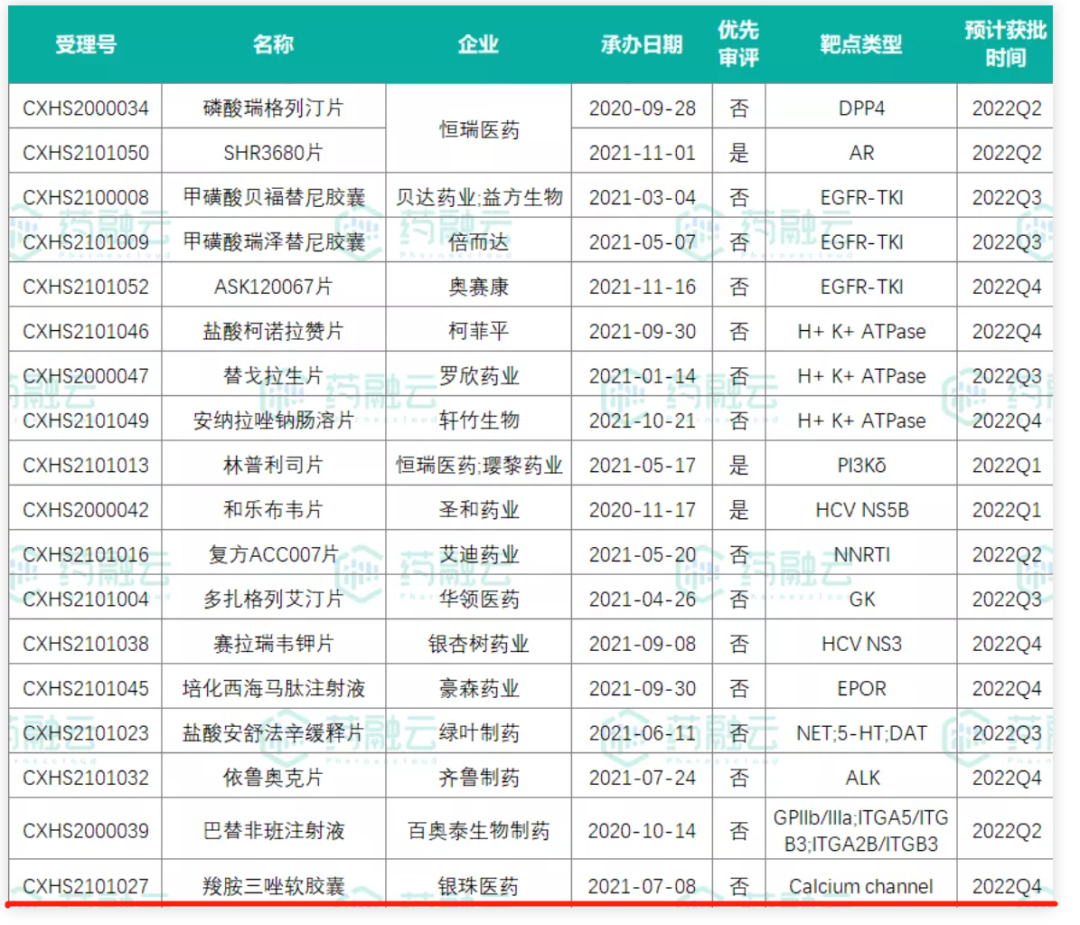Click 安纳拉唑钠肠溶片 name cell
Image resolution: width=1080 pixels, height=925 pixels.
(x=273, y=420)
